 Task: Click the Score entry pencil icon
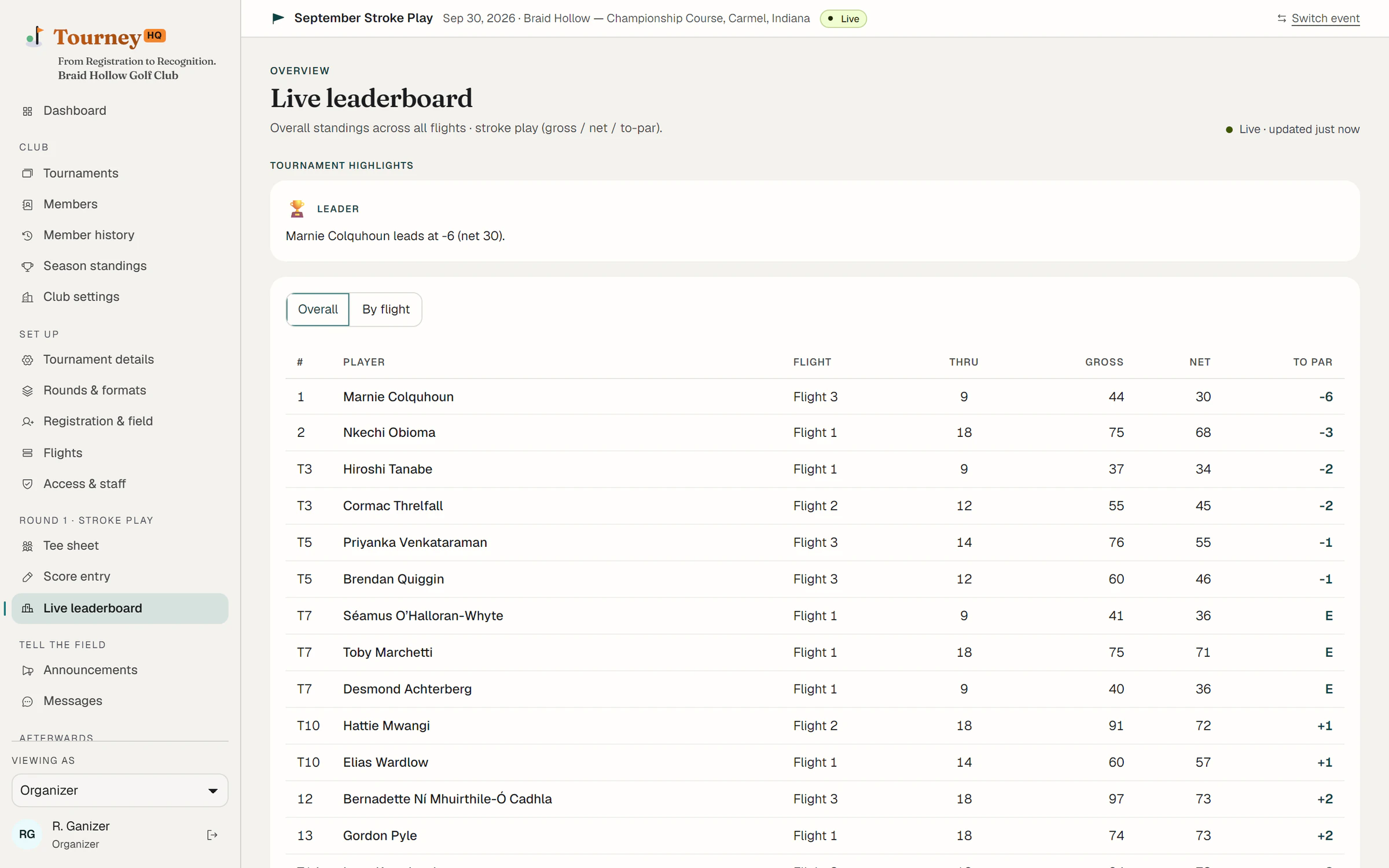[x=27, y=576]
